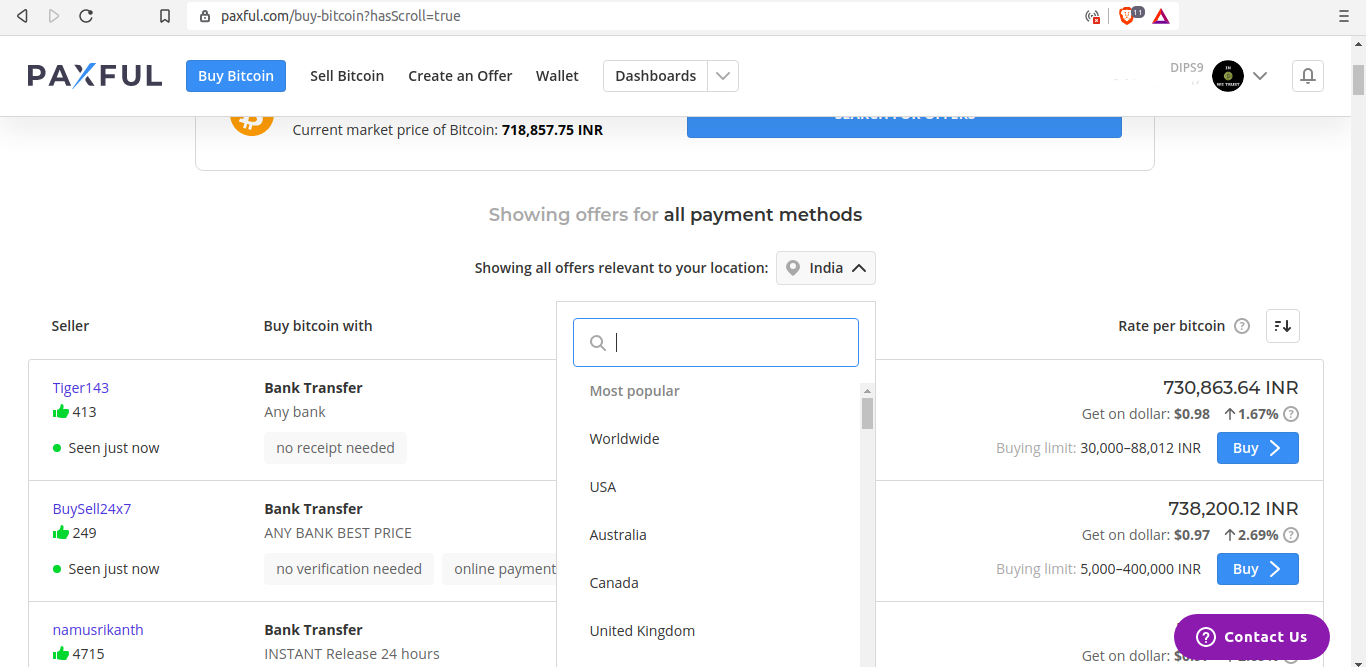Image resolution: width=1366 pixels, height=667 pixels.
Task: Click the Paxful logo
Action: [x=94, y=76]
